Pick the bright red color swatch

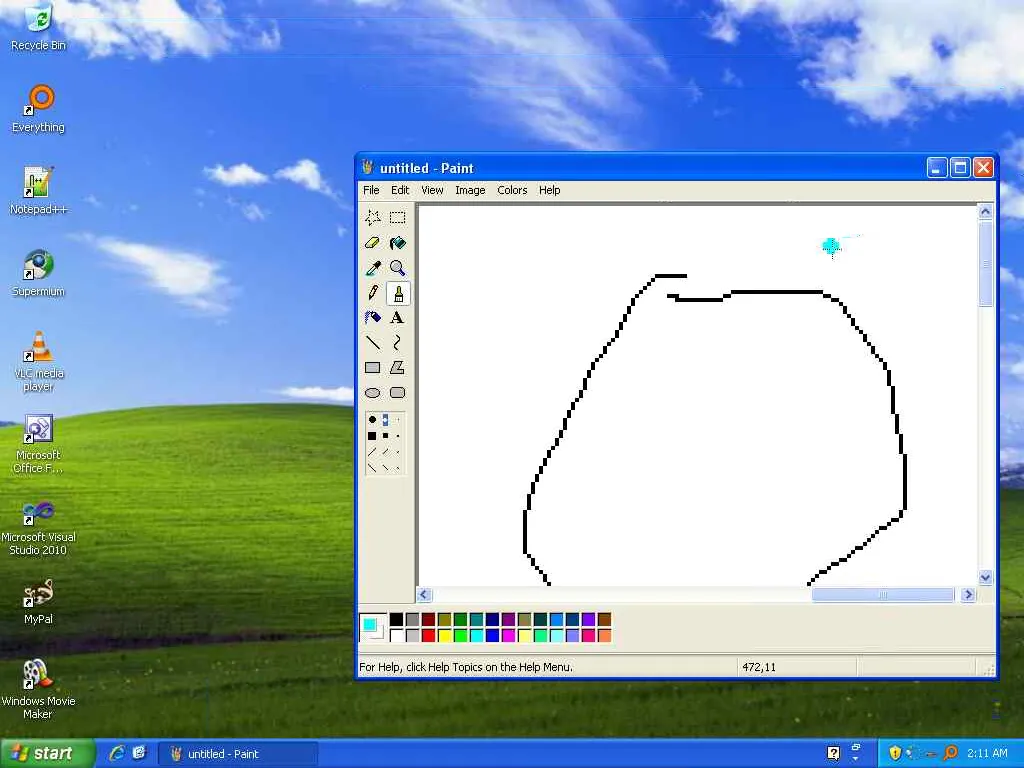(x=428, y=635)
